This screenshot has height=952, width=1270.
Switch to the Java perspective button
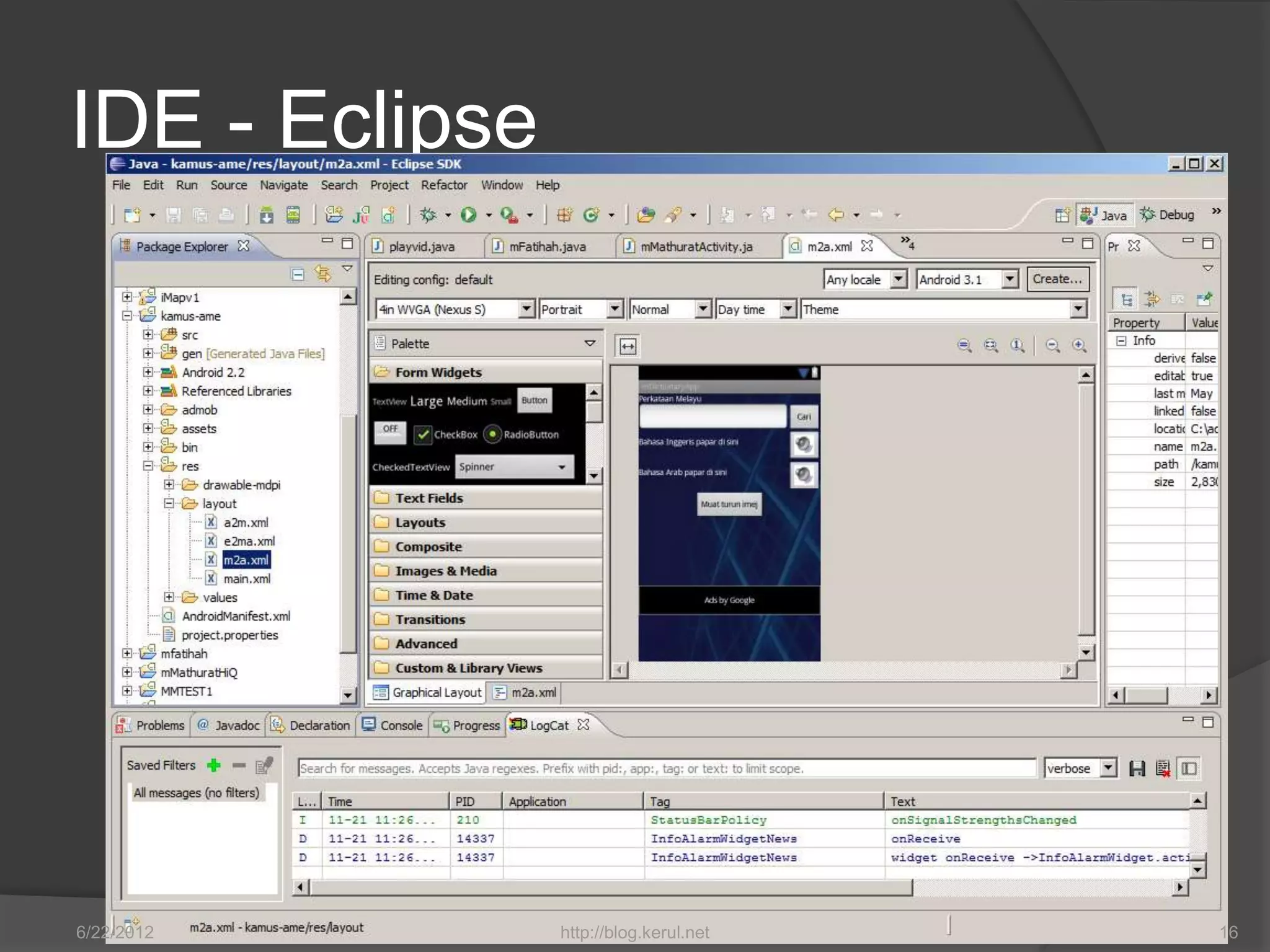(1104, 215)
